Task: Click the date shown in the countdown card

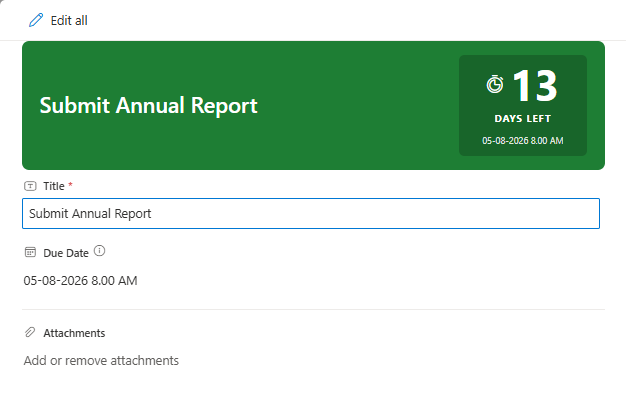Action: click(523, 141)
